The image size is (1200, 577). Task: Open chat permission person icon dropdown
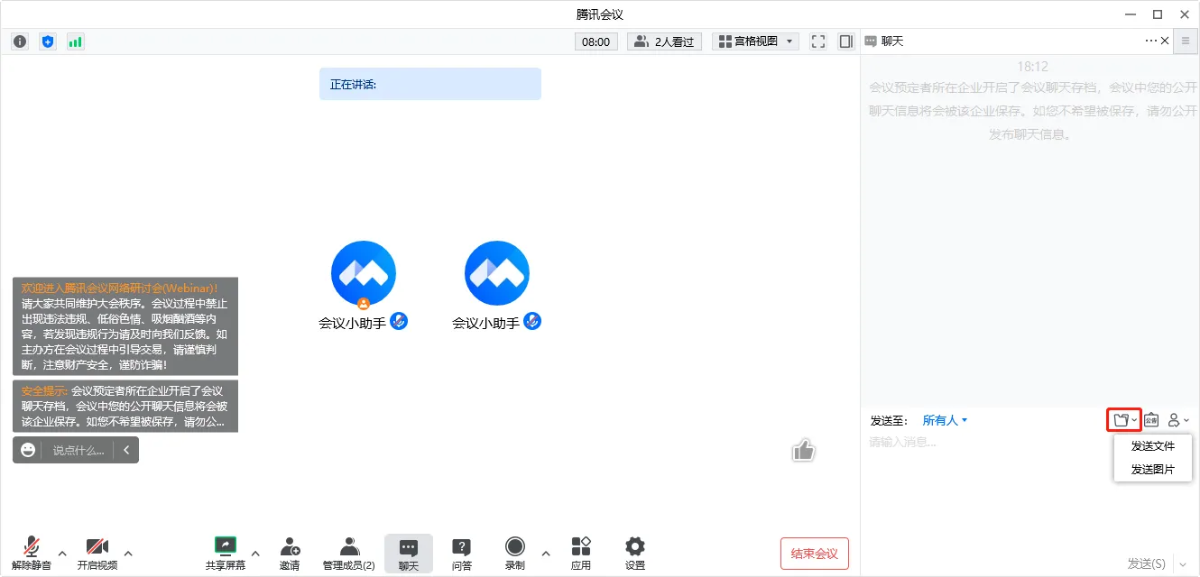(1178, 420)
